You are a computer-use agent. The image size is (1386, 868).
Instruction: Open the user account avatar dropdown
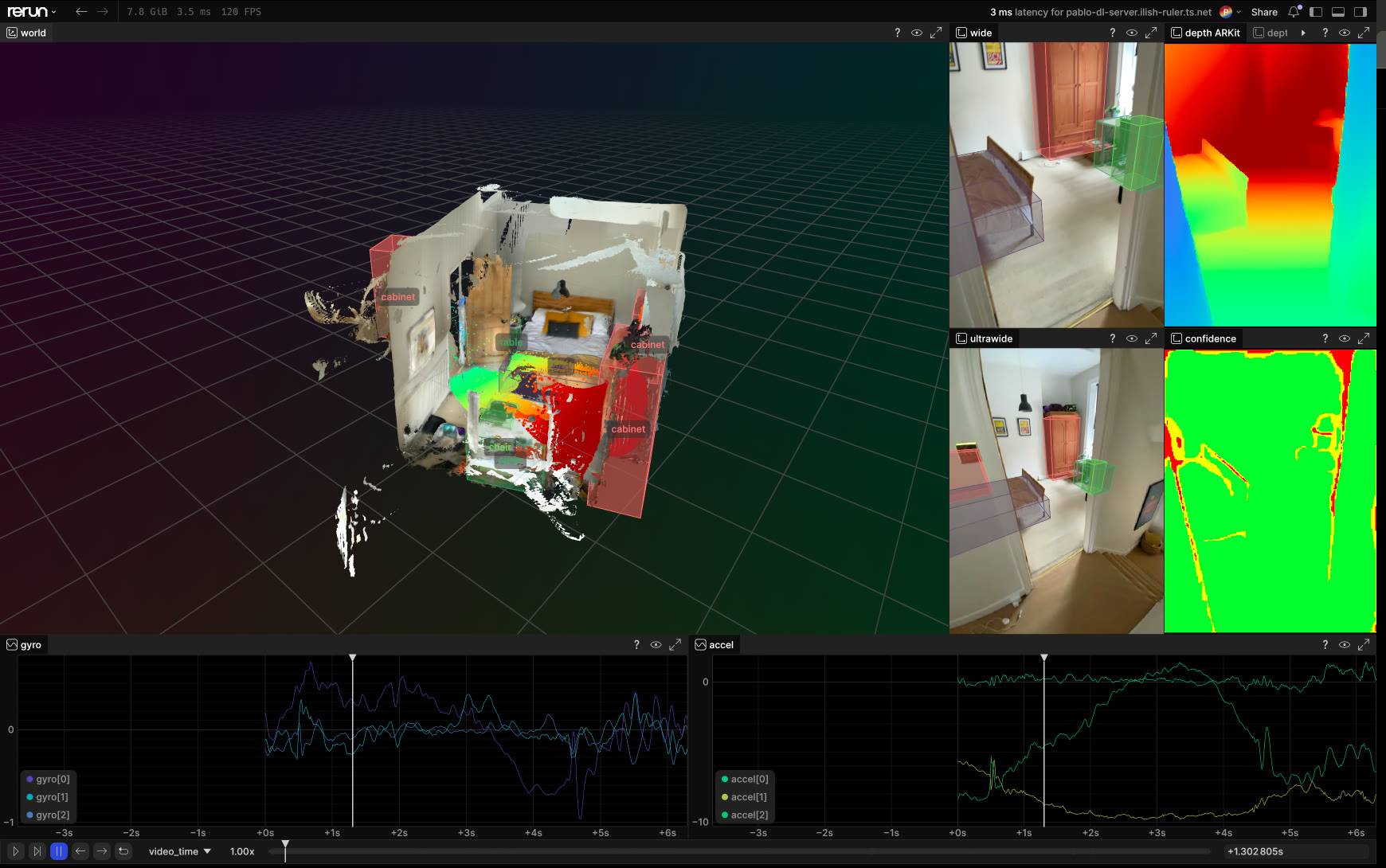coord(1230,12)
